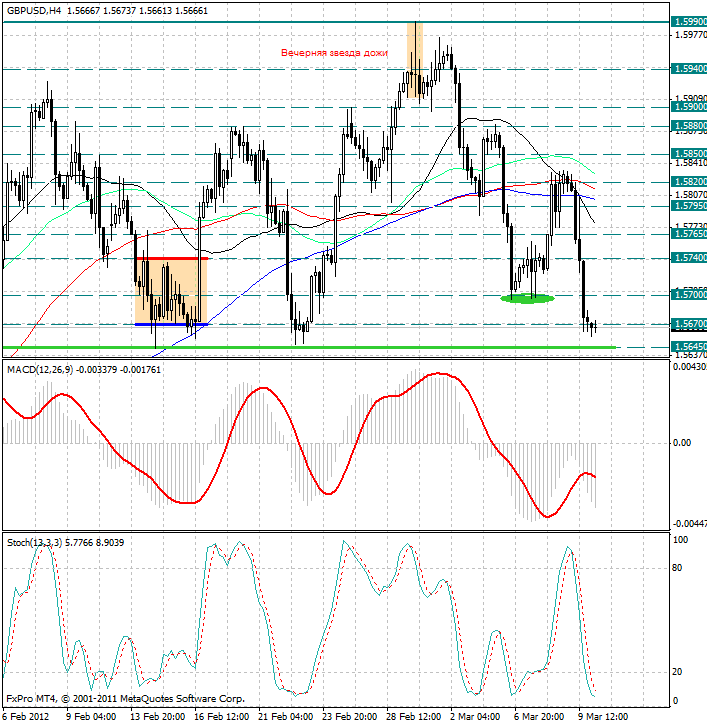Select the 1.5880 price level label
Viewport: 707px width, 724px height.
pyautogui.click(x=689, y=126)
